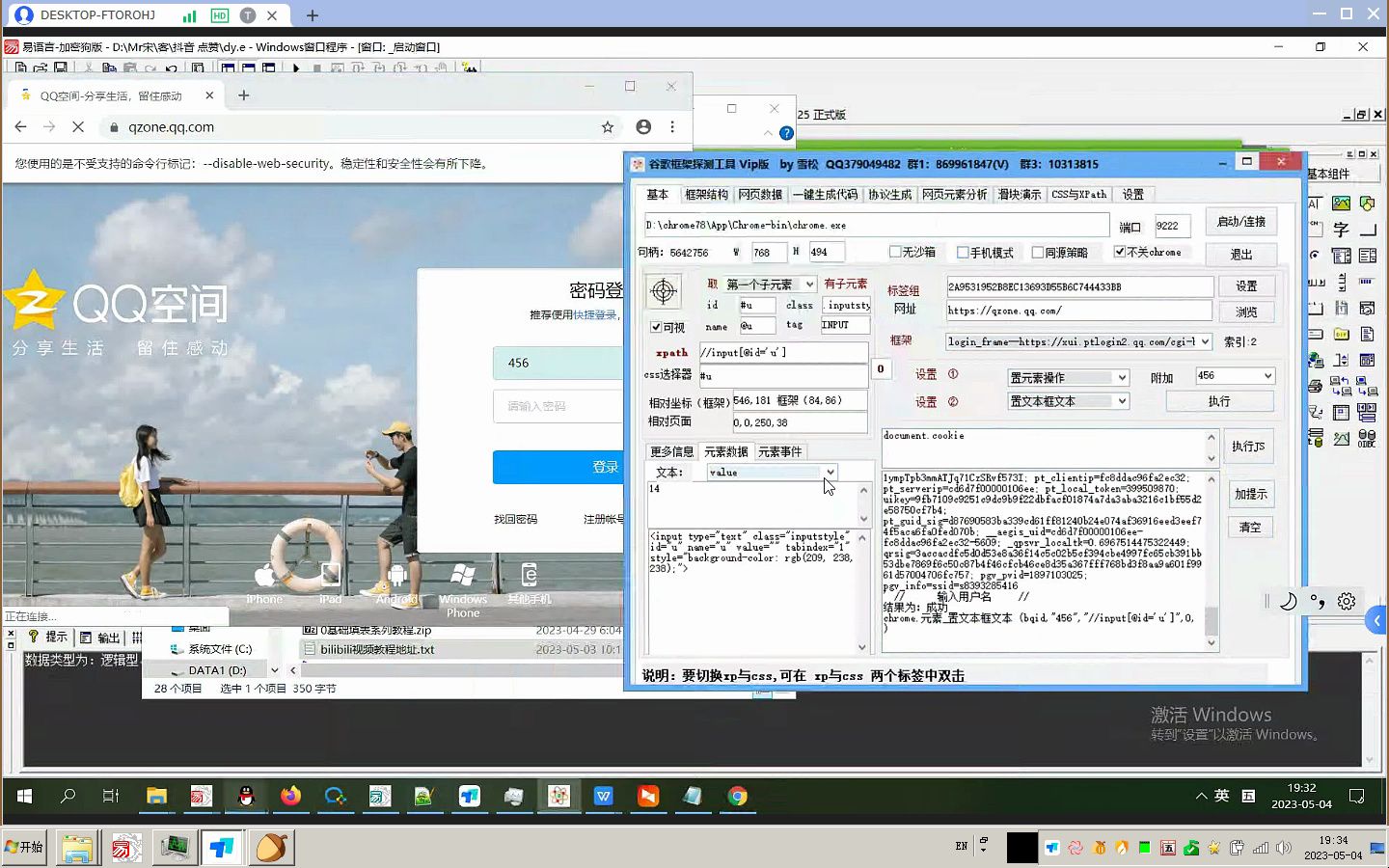
Task: Switch to the 框架结构 tab
Action: pos(706,195)
